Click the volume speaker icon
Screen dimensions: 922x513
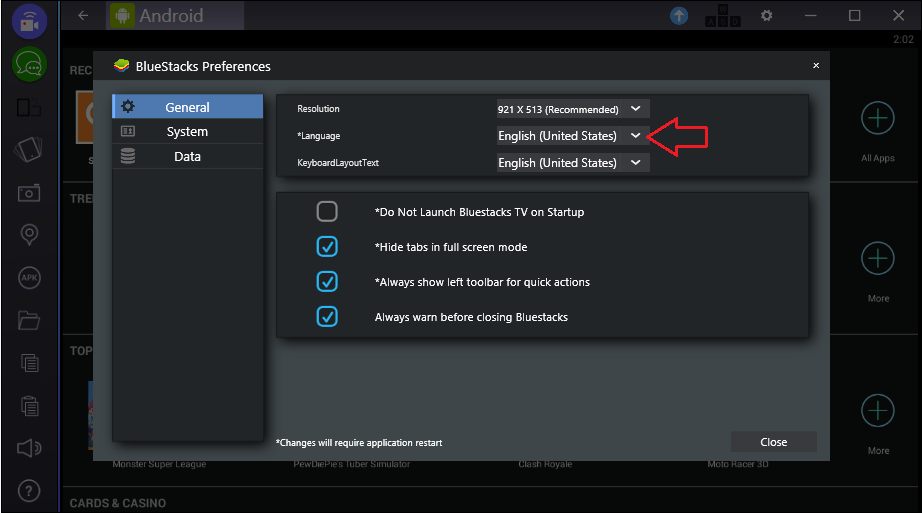click(x=29, y=449)
